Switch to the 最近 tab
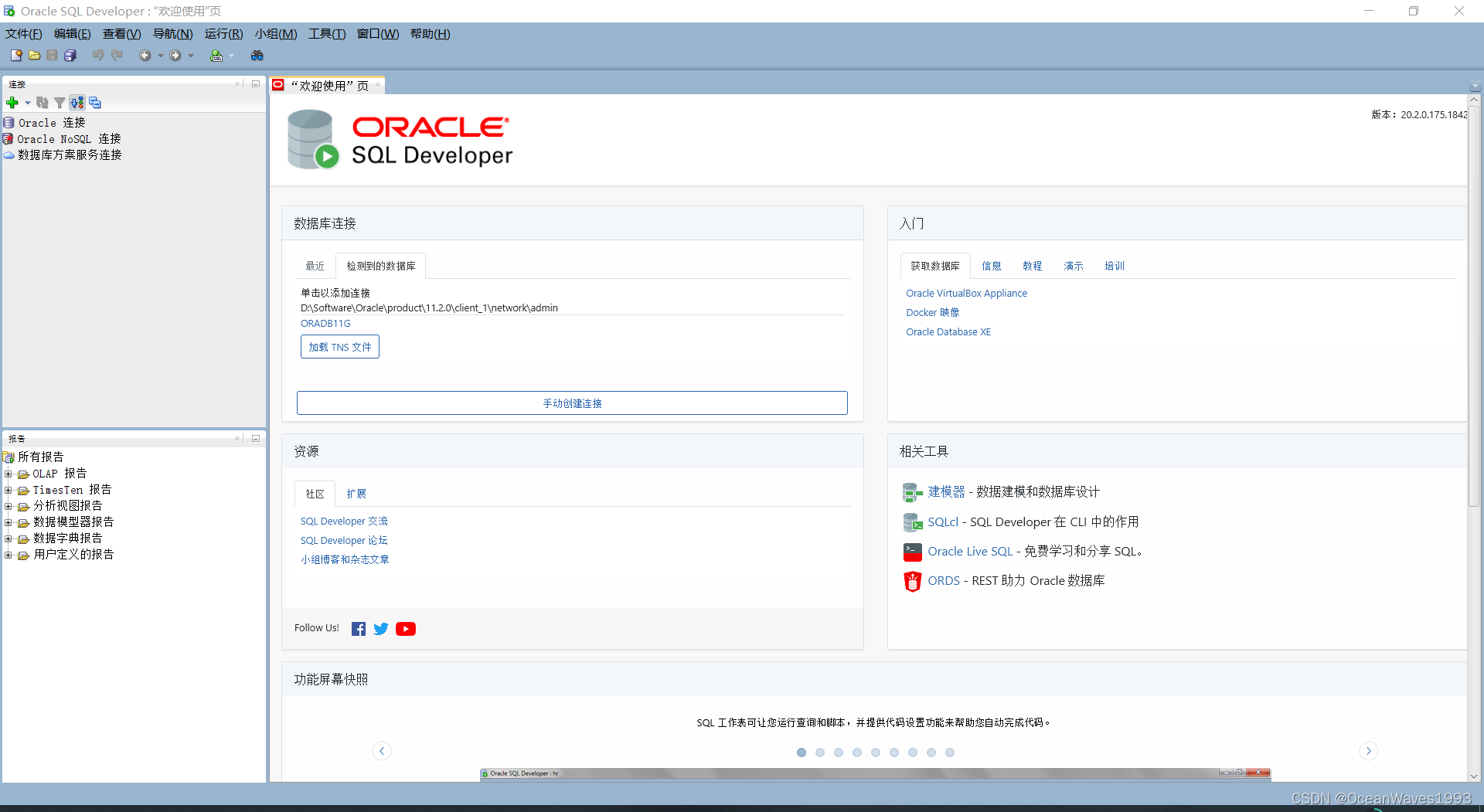The height and width of the screenshot is (812, 1484). [315, 266]
